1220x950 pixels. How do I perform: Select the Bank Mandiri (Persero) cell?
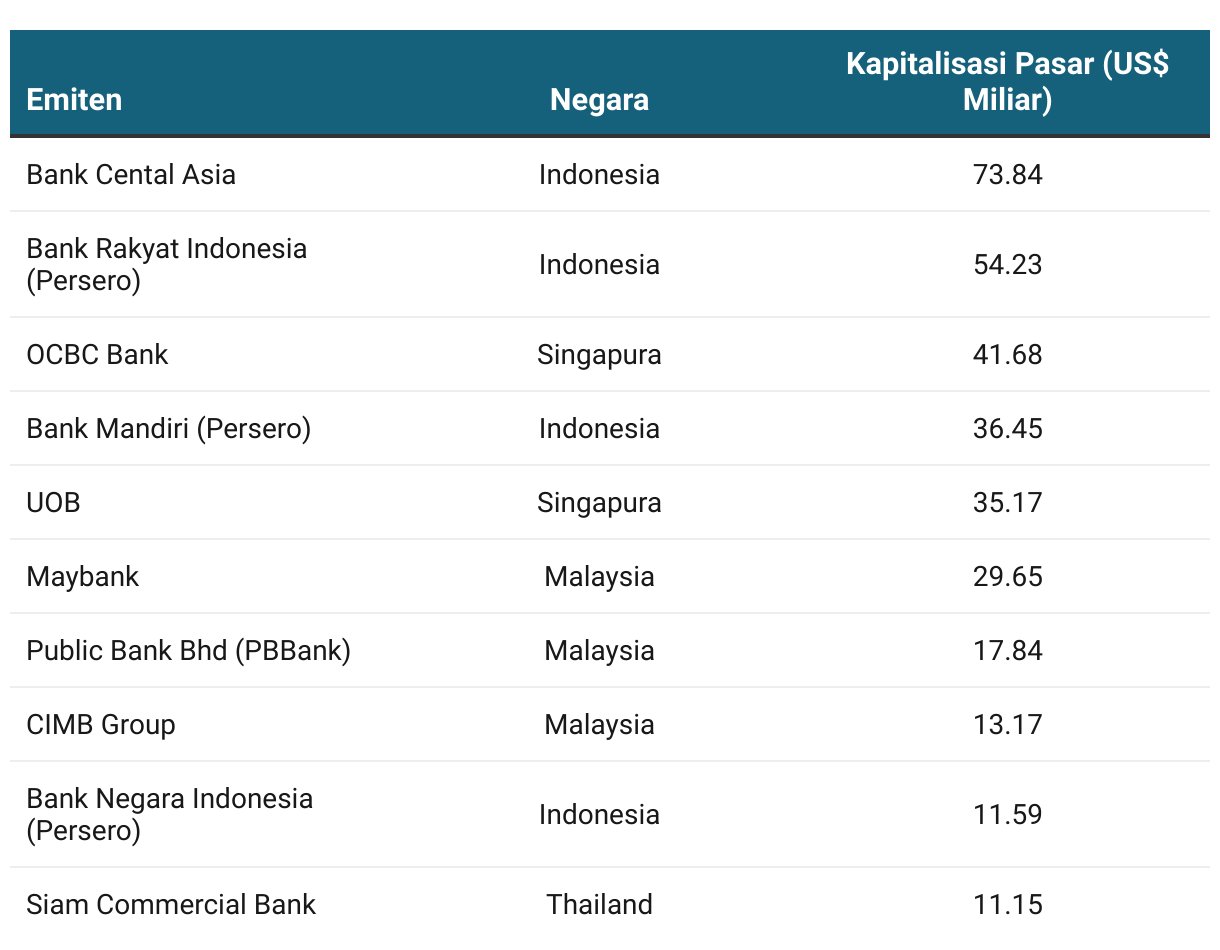[x=169, y=428]
